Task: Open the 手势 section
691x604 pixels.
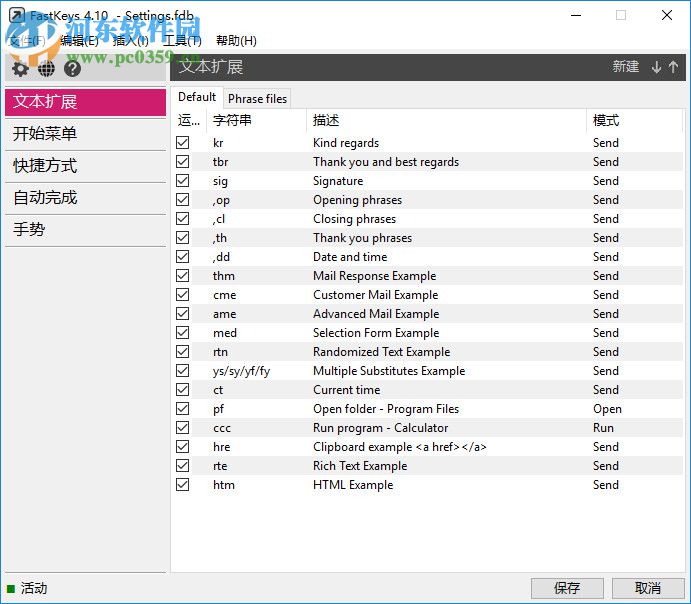Action: (85, 230)
